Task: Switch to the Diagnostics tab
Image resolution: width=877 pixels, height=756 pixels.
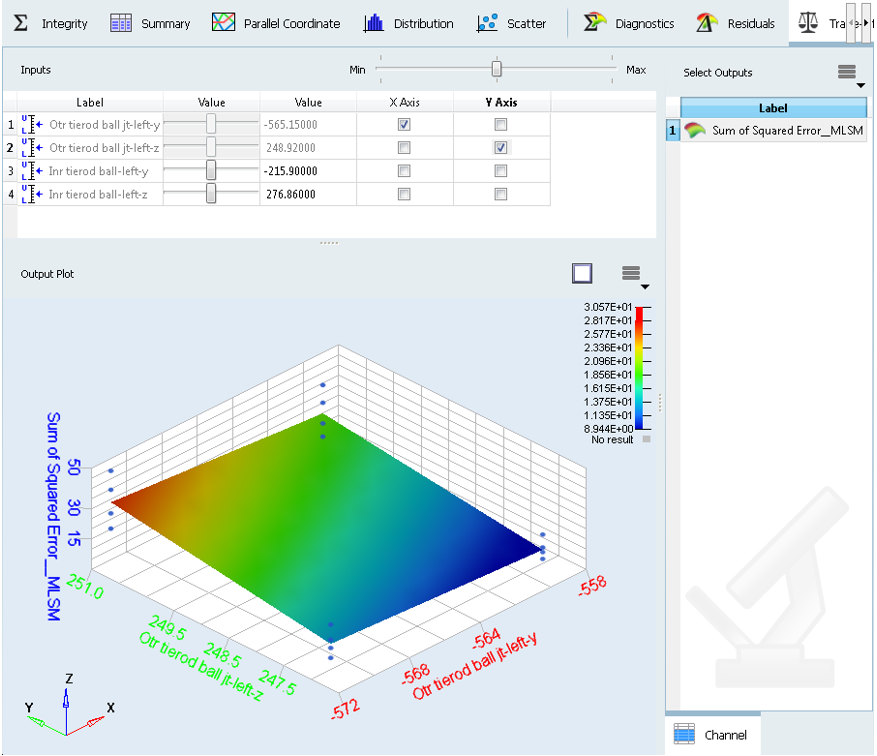Action: click(x=628, y=23)
